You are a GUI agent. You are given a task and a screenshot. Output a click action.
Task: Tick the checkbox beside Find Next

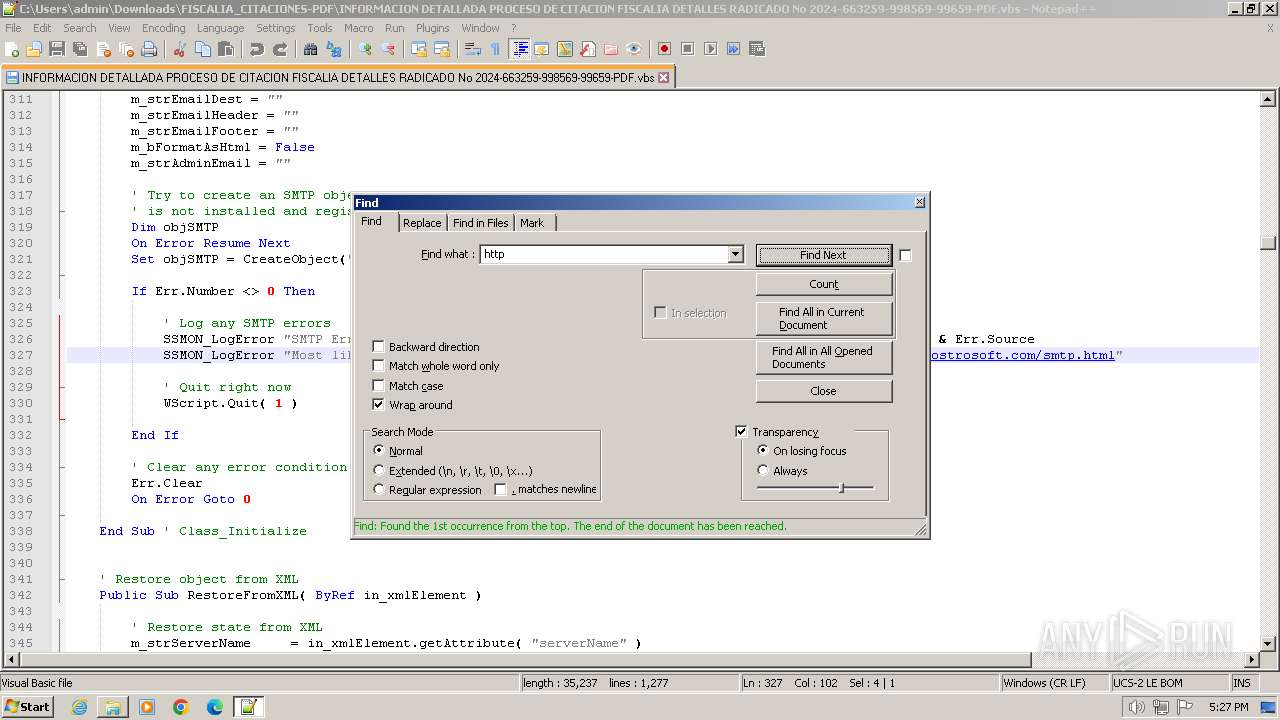coord(905,256)
